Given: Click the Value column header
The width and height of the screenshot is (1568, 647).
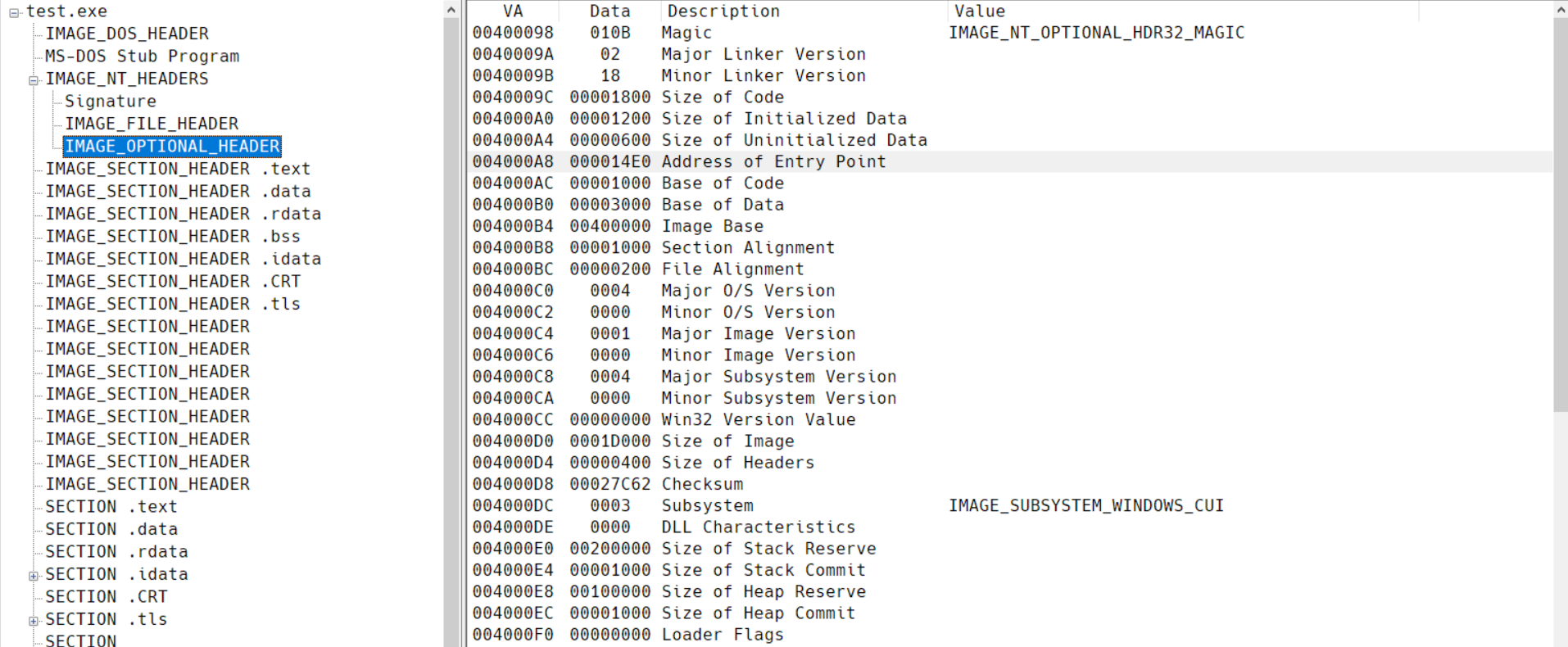Looking at the screenshot, I should [x=979, y=11].
